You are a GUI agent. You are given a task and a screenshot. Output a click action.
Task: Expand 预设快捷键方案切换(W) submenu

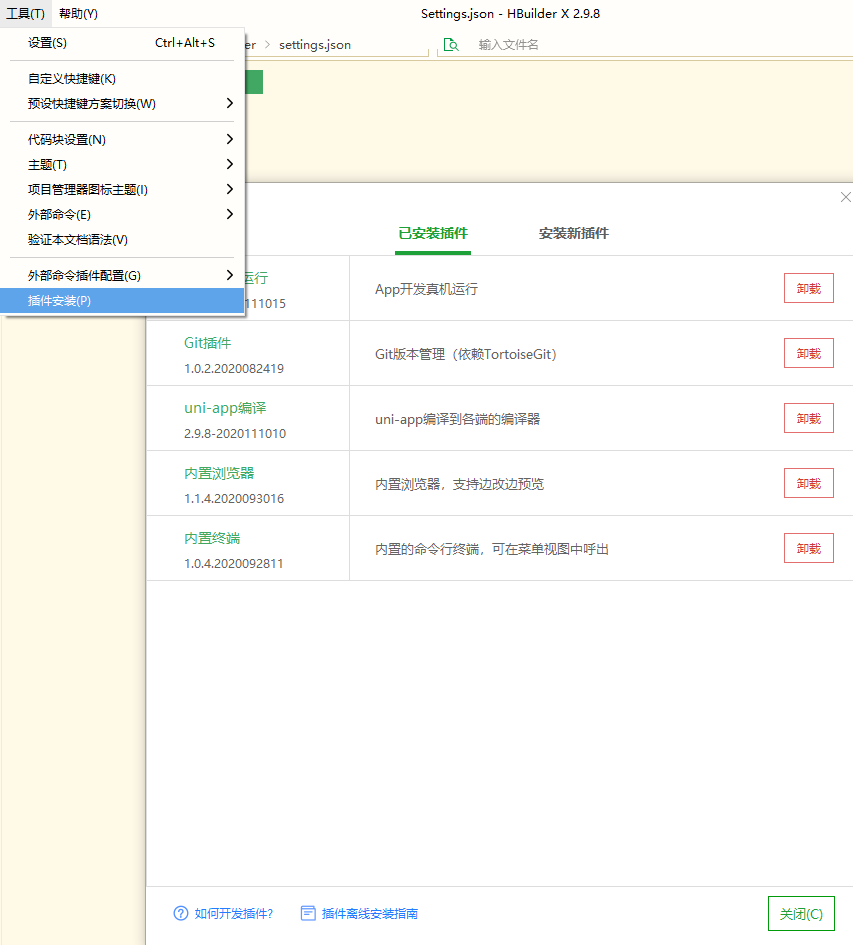122,104
